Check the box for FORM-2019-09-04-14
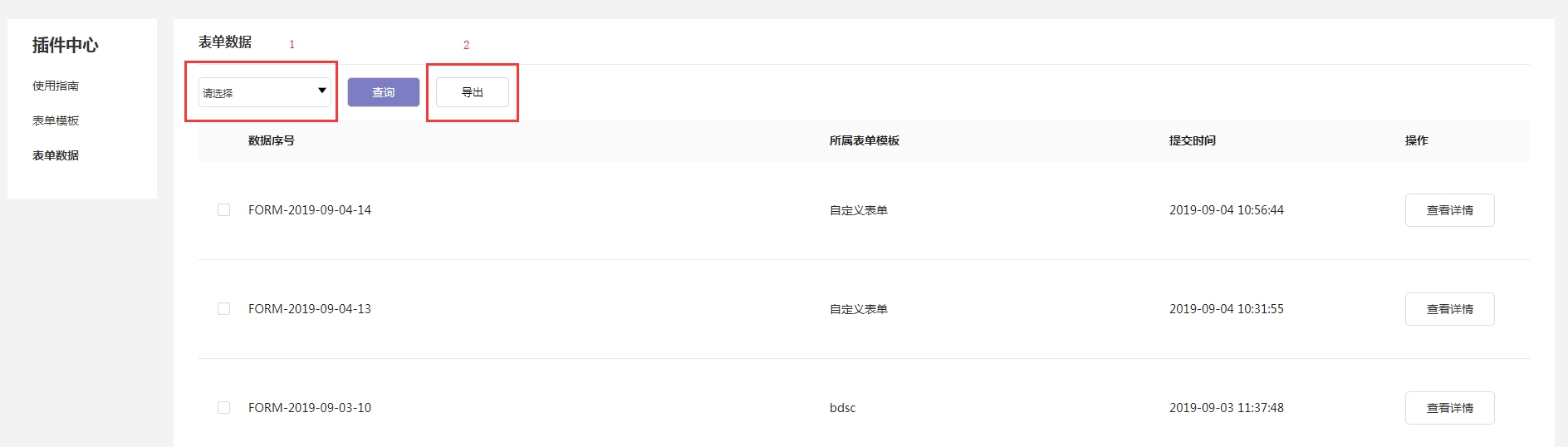Screen dimensions: 1568x447 click(x=223, y=210)
